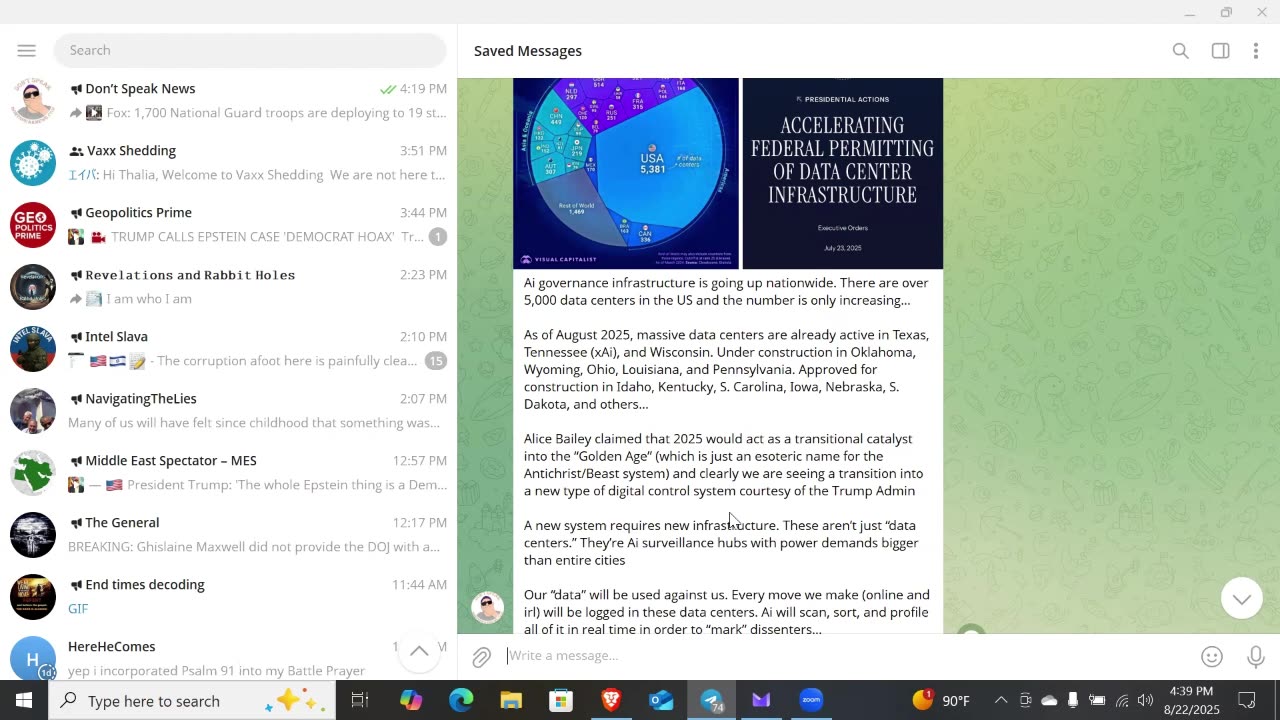Open Vaxx Shedding group chat
Viewport: 1280px width, 720px height.
click(x=228, y=163)
